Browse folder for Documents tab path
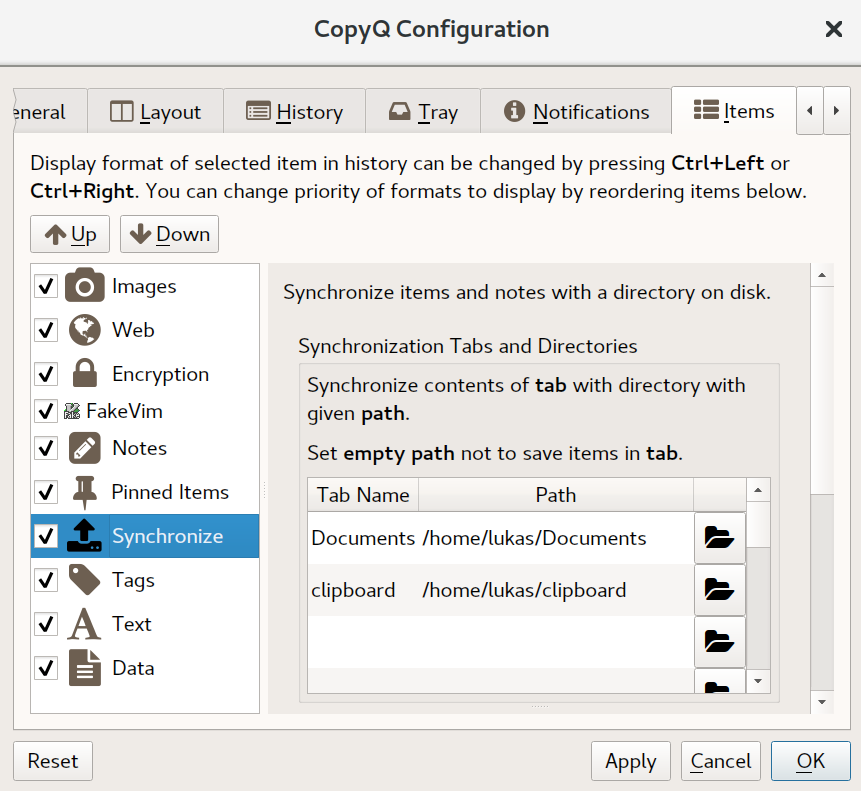The image size is (861, 791). pos(719,538)
